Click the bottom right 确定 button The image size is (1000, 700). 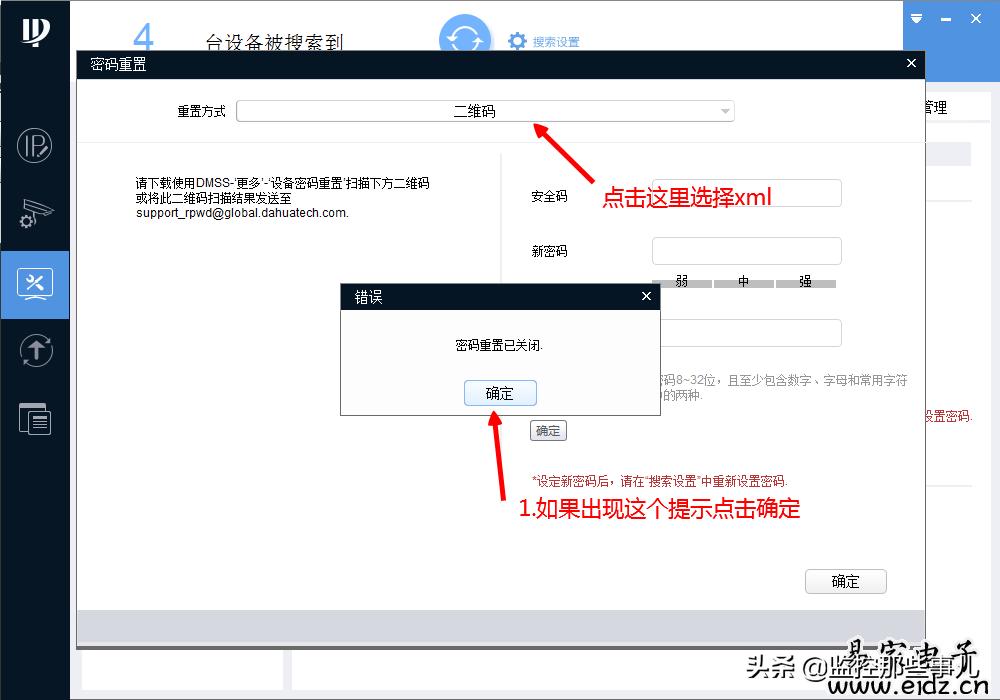point(845,581)
